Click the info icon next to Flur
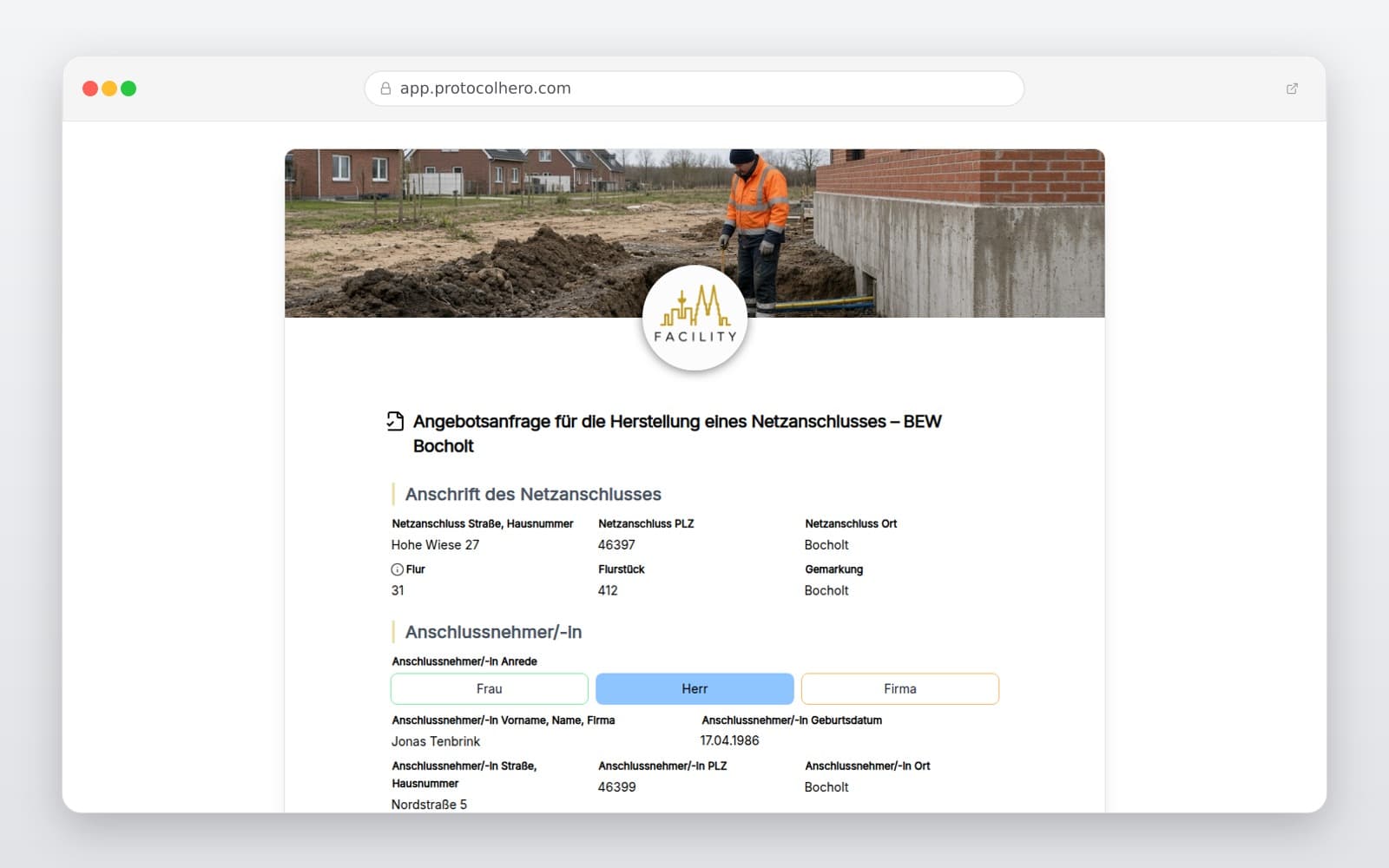 point(397,569)
